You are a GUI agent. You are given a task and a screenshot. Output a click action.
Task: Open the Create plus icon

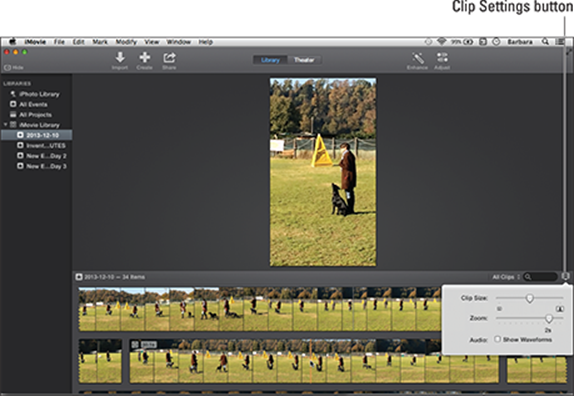145,57
